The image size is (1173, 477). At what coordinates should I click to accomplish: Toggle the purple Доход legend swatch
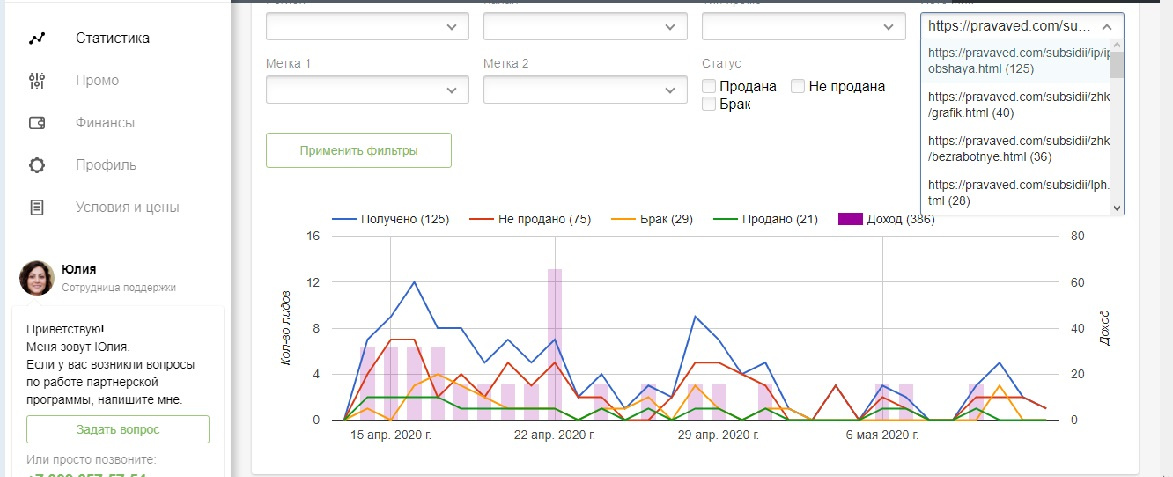(849, 218)
